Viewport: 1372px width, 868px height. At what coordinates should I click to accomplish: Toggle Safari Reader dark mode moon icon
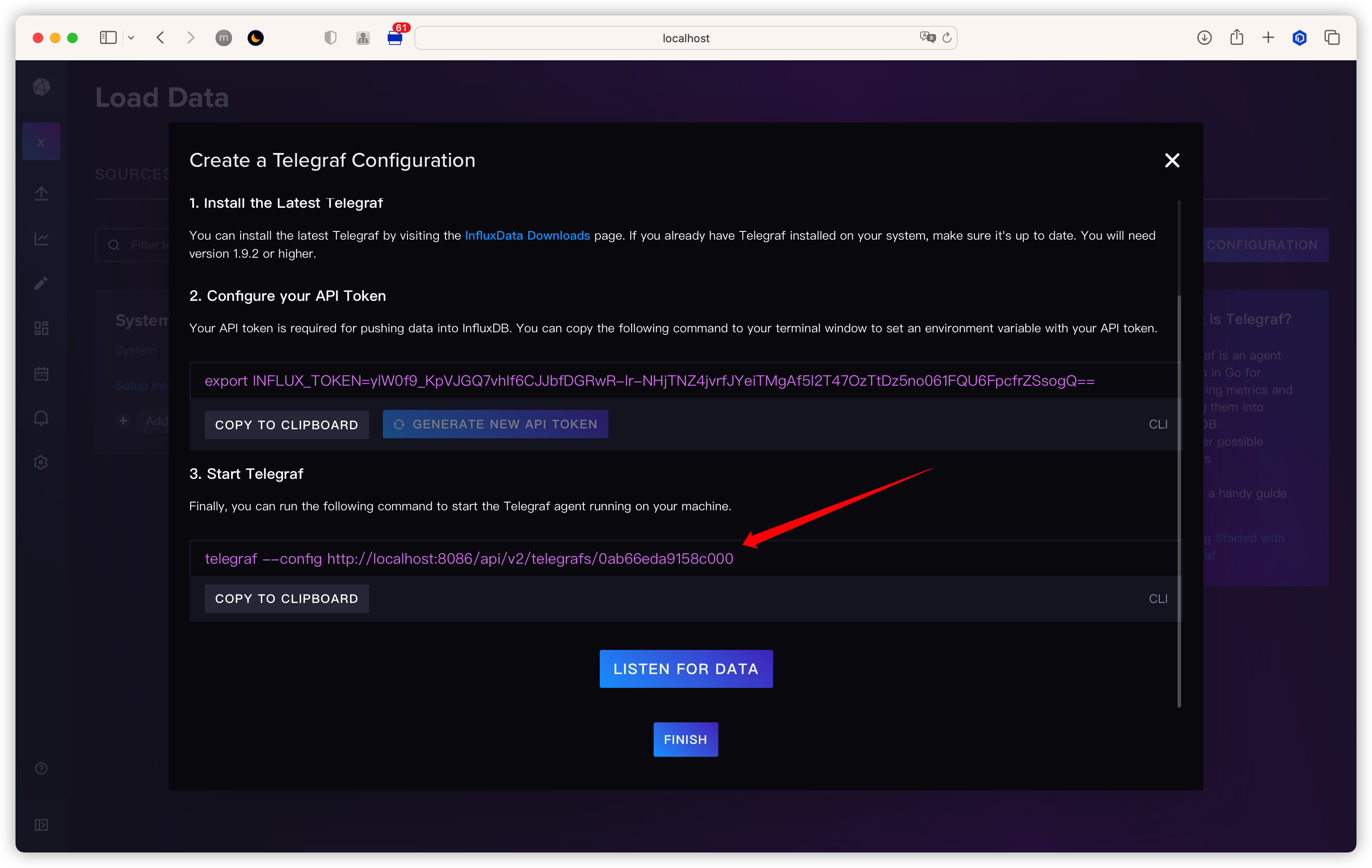[255, 37]
